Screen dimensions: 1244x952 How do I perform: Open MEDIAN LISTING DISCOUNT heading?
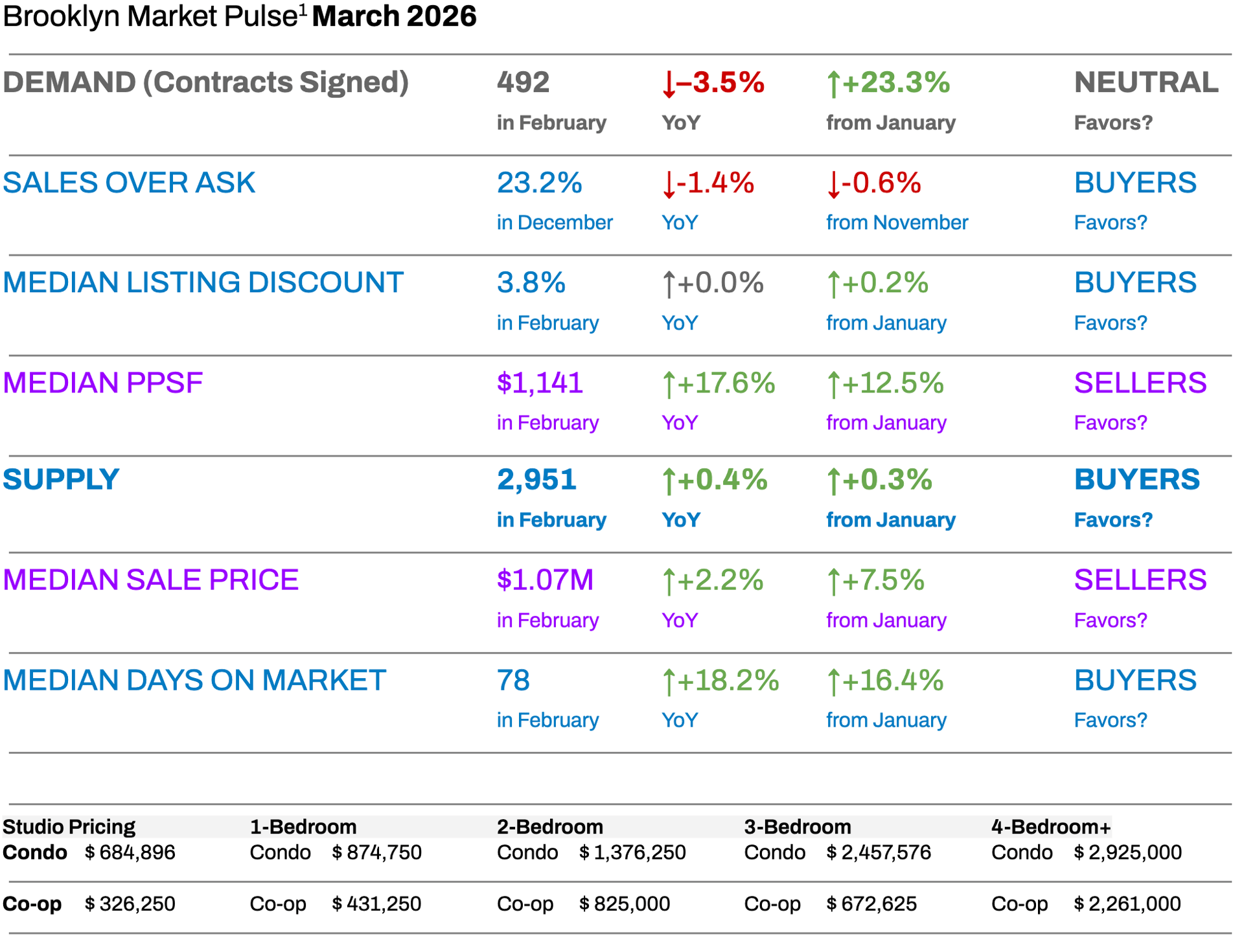point(203,282)
